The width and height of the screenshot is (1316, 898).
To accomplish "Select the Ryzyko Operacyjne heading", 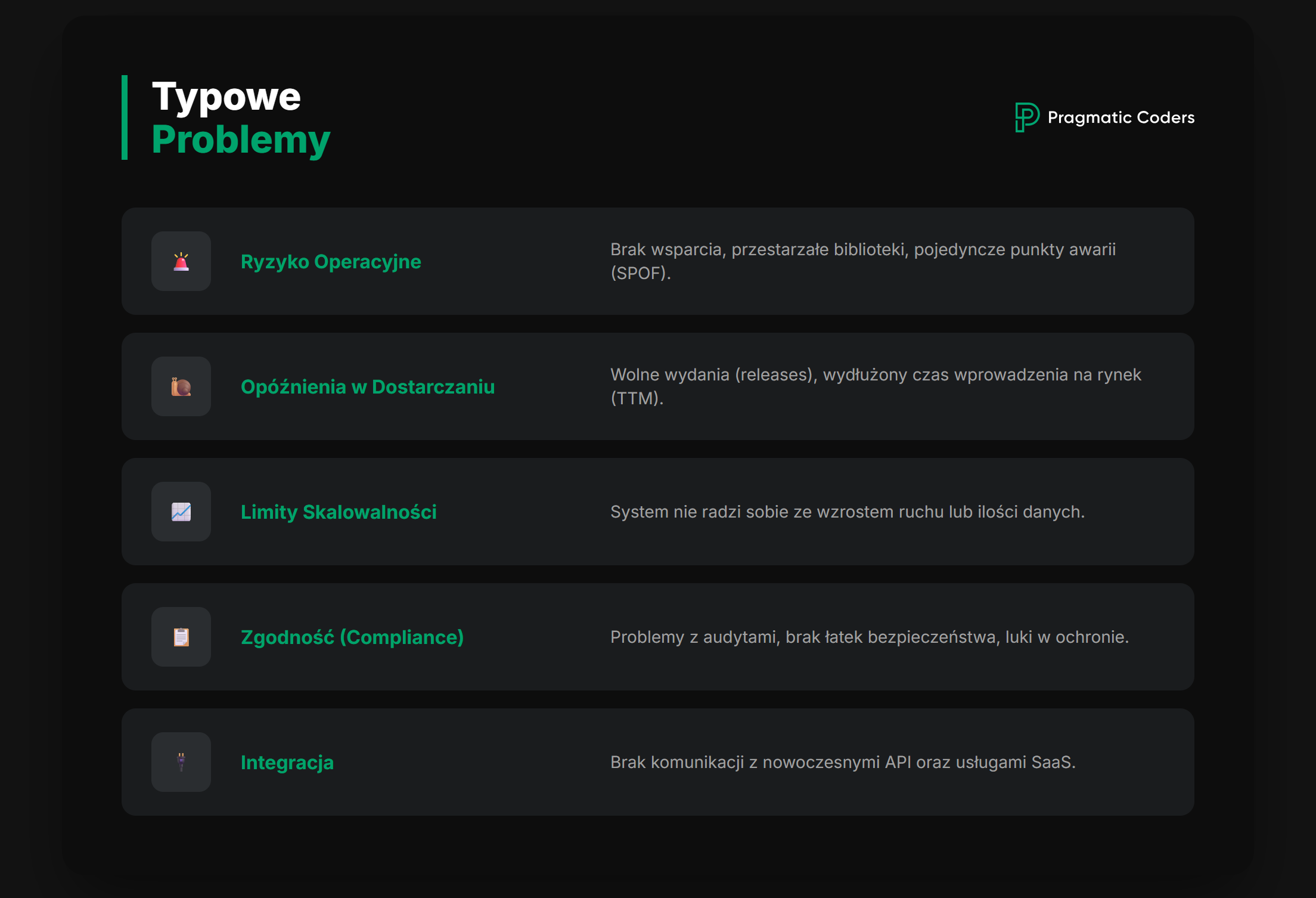I will click(331, 262).
